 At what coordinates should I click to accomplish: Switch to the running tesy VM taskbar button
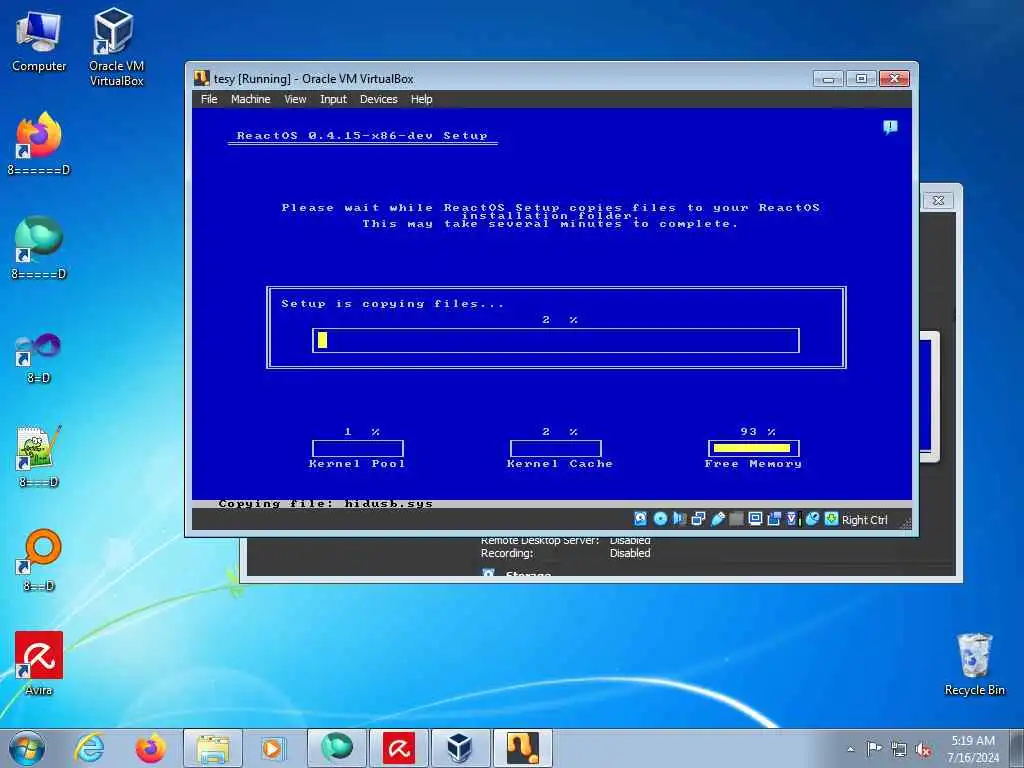(522, 748)
